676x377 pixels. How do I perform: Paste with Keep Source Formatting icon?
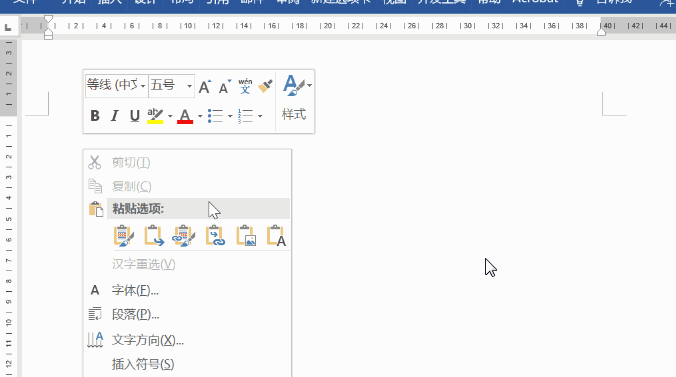(124, 236)
